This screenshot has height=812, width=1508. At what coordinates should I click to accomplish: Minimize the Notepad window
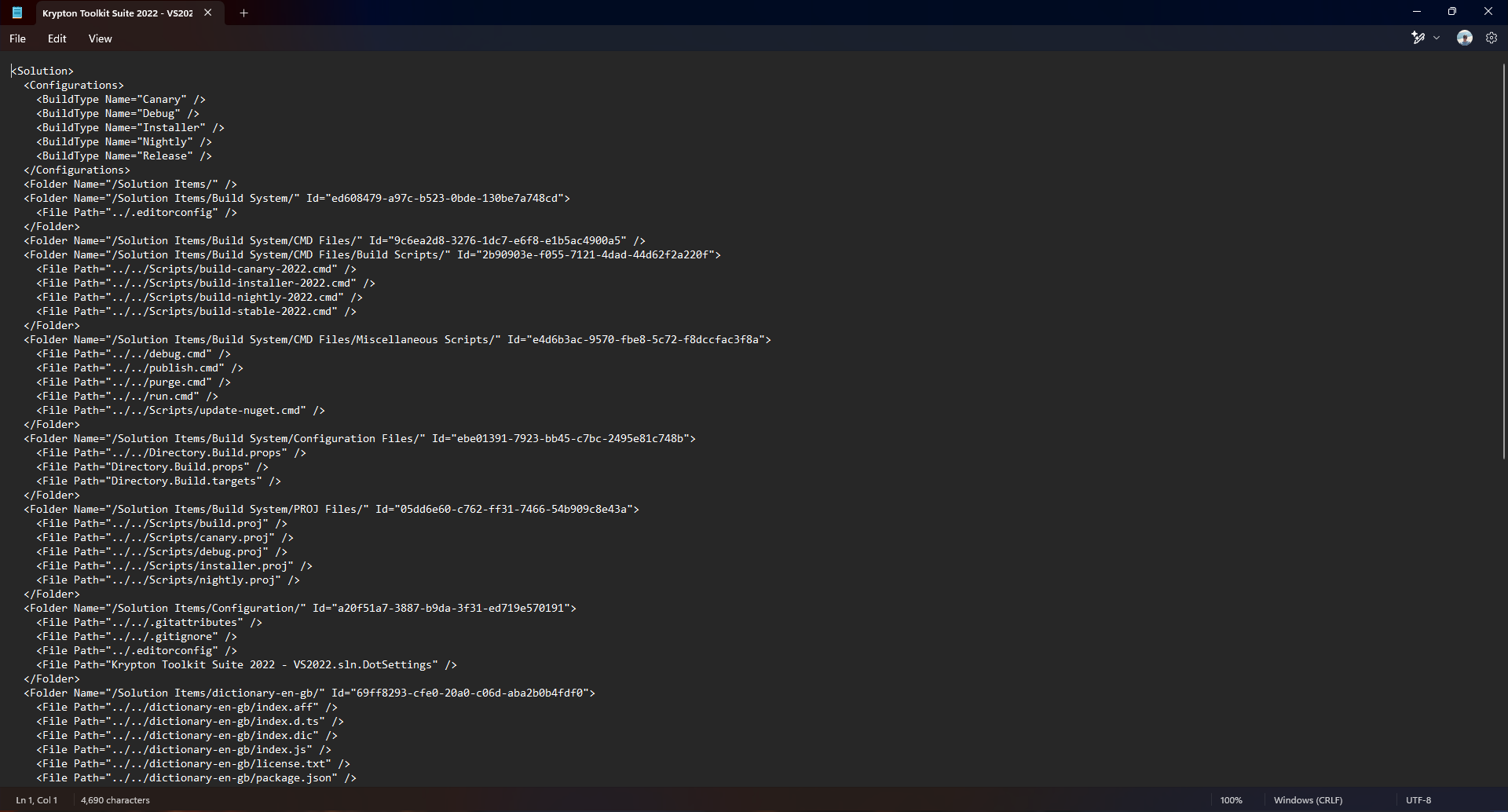click(x=1417, y=12)
